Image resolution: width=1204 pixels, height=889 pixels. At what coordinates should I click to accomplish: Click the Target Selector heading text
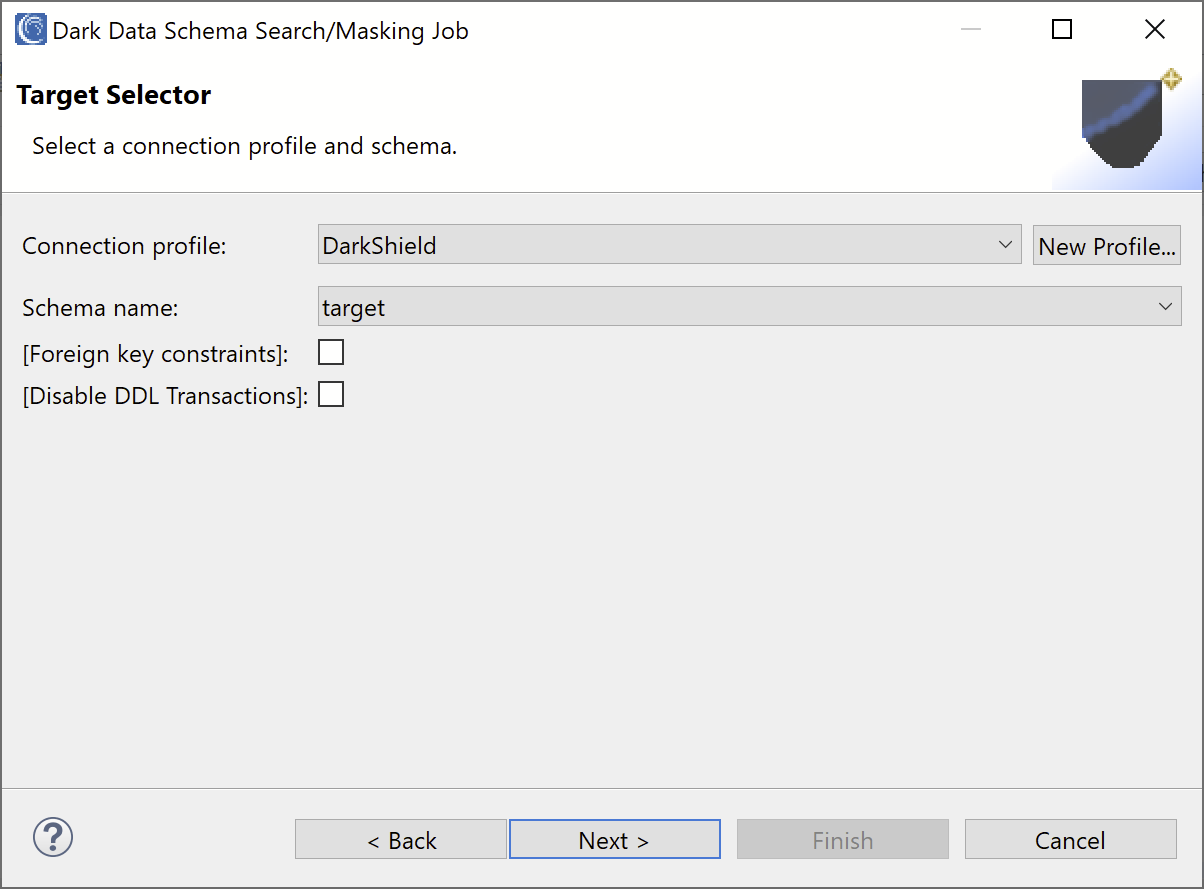coord(114,95)
